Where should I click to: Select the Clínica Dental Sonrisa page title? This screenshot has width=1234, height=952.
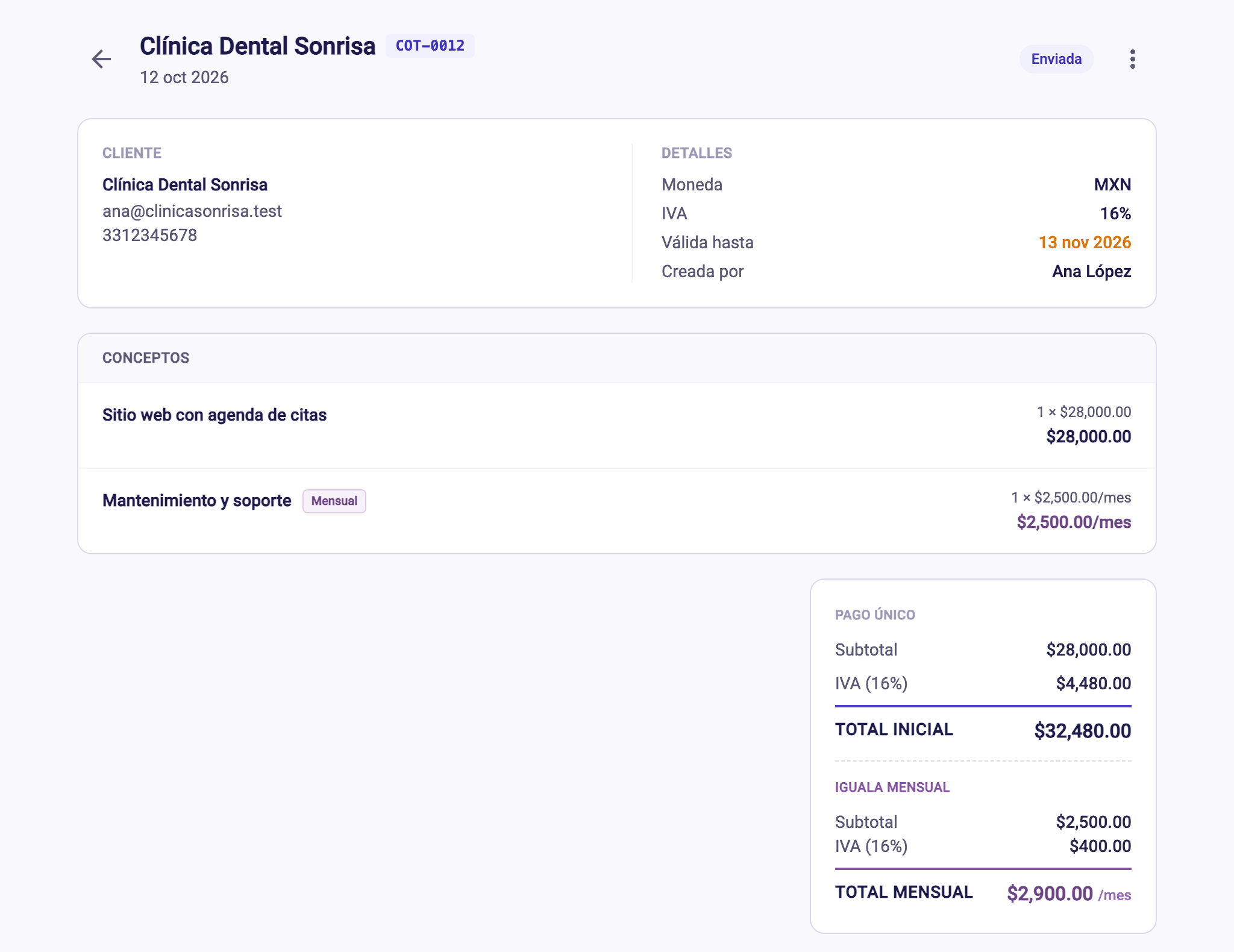(257, 46)
